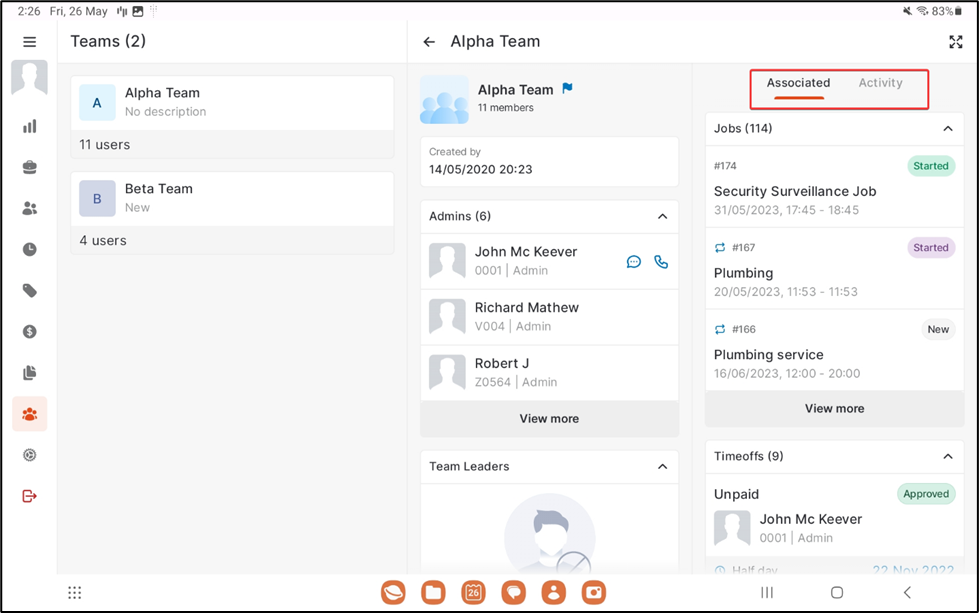This screenshot has height=613, width=979.
Task: Open the hamburger menu
Action: click(29, 42)
